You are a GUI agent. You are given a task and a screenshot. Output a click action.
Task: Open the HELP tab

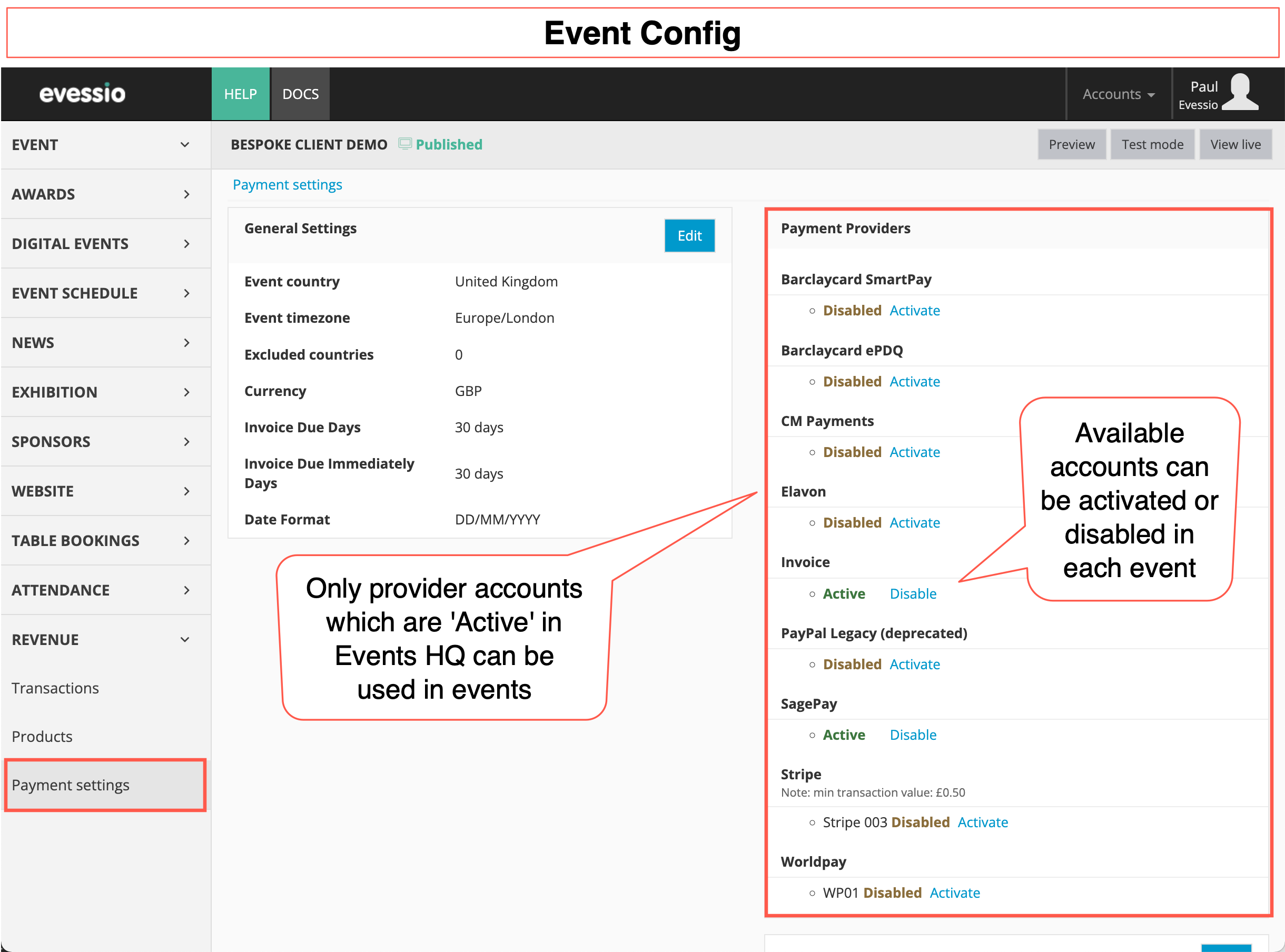(240, 93)
